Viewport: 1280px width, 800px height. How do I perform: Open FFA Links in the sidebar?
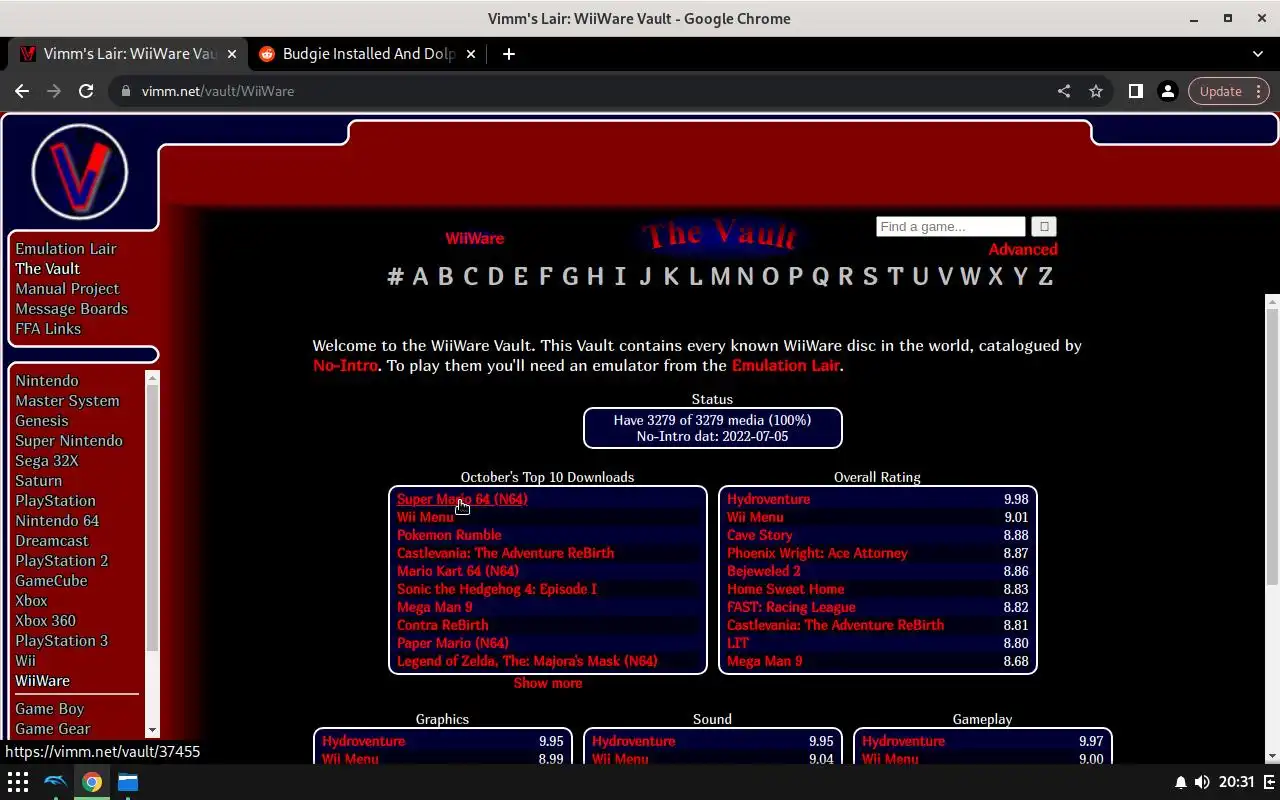click(48, 329)
